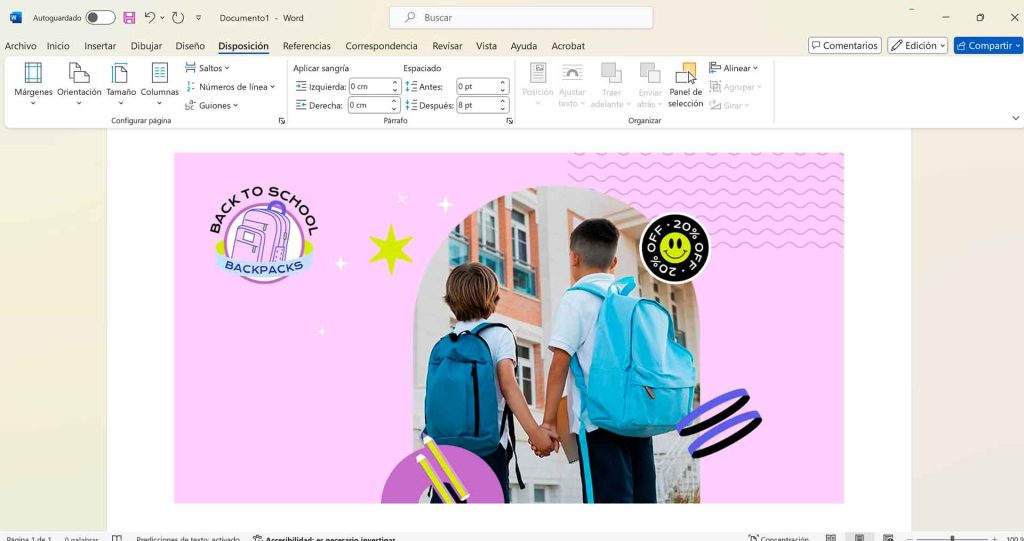The width and height of the screenshot is (1024, 541).
Task: Click the Enviar atrás icon
Action: click(650, 73)
